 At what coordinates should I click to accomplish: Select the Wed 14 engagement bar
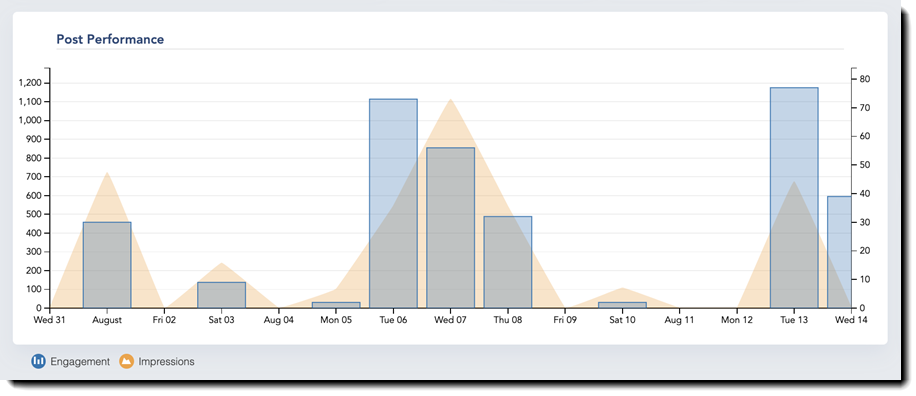click(839, 252)
